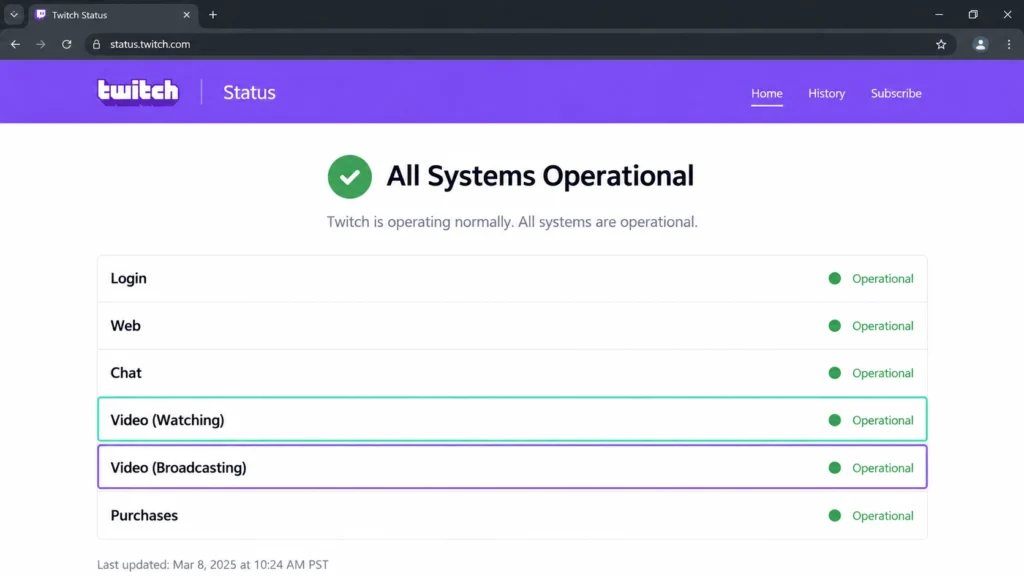The image size is (1024, 576).
Task: Select the Login service row
Action: (x=512, y=278)
